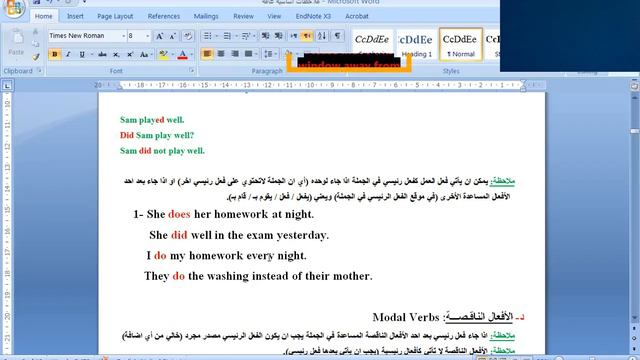Align text right
This screenshot has width=640, height=360.
(235, 54)
